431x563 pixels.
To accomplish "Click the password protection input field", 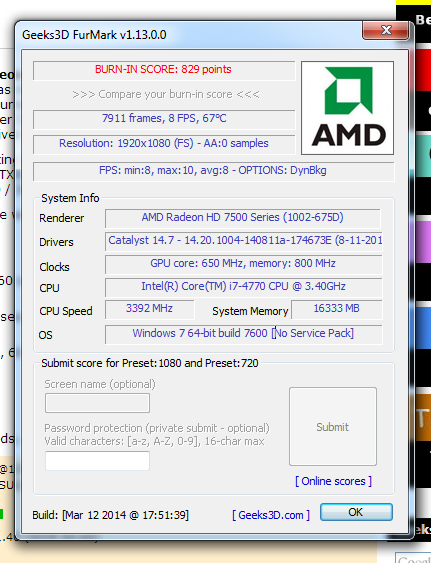I will point(97,461).
